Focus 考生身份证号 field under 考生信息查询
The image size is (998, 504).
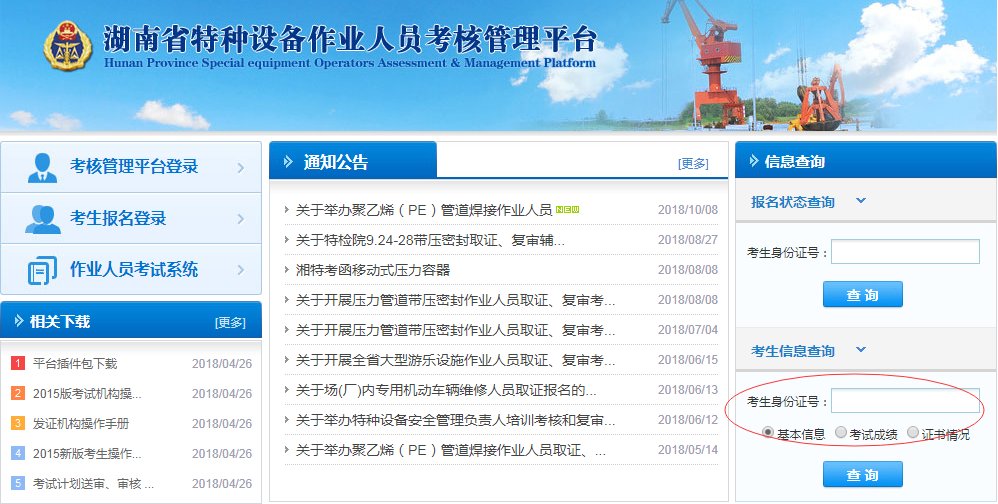click(x=905, y=401)
